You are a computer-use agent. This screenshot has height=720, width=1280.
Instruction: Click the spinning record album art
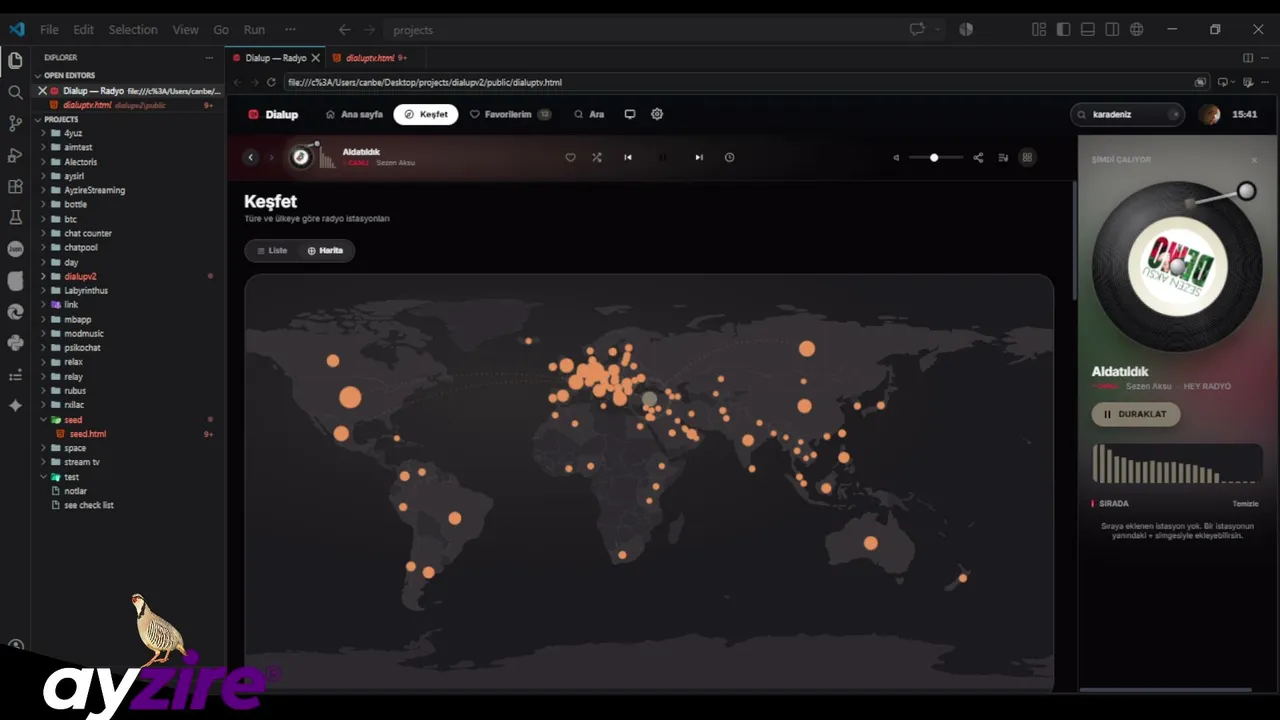coord(1177,267)
